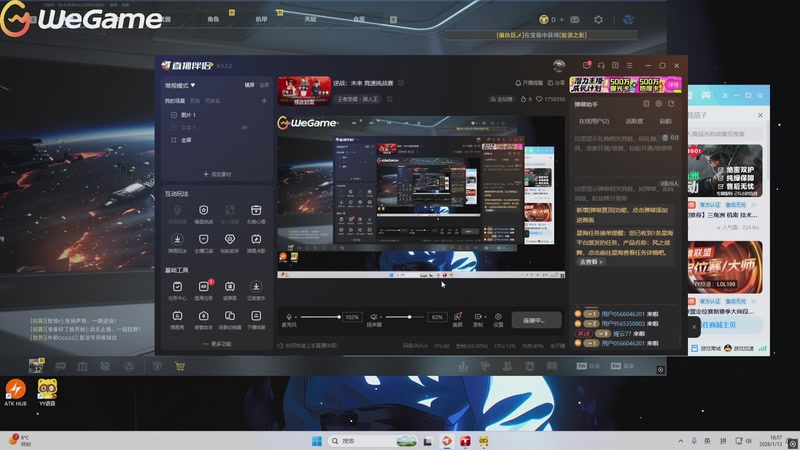This screenshot has height=450, width=800.
Task: Click the 修改封面 cover thumbnail
Action: pos(304,91)
